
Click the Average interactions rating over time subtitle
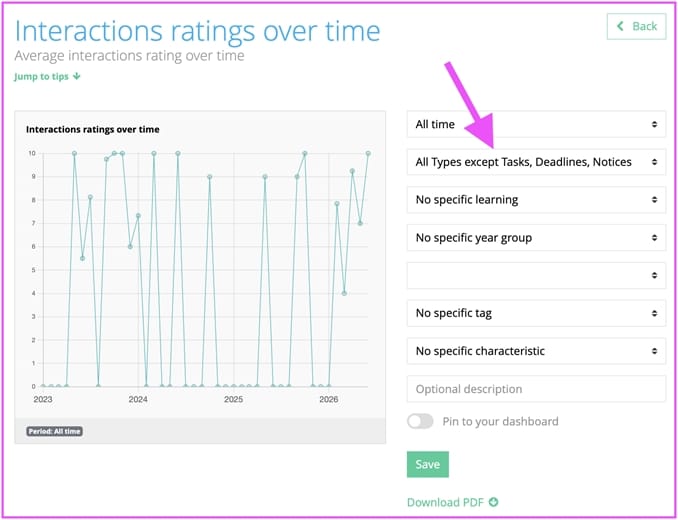pyautogui.click(x=129, y=56)
